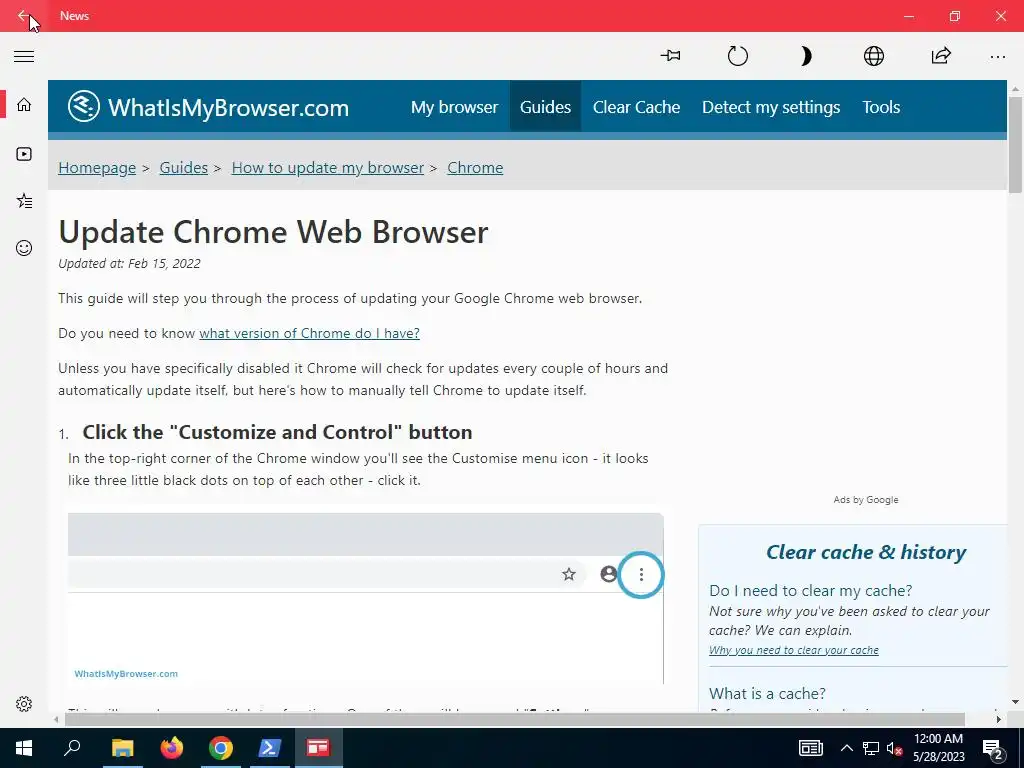Click the Update Chrome Web Browser heading
1024x768 pixels.
tap(274, 232)
